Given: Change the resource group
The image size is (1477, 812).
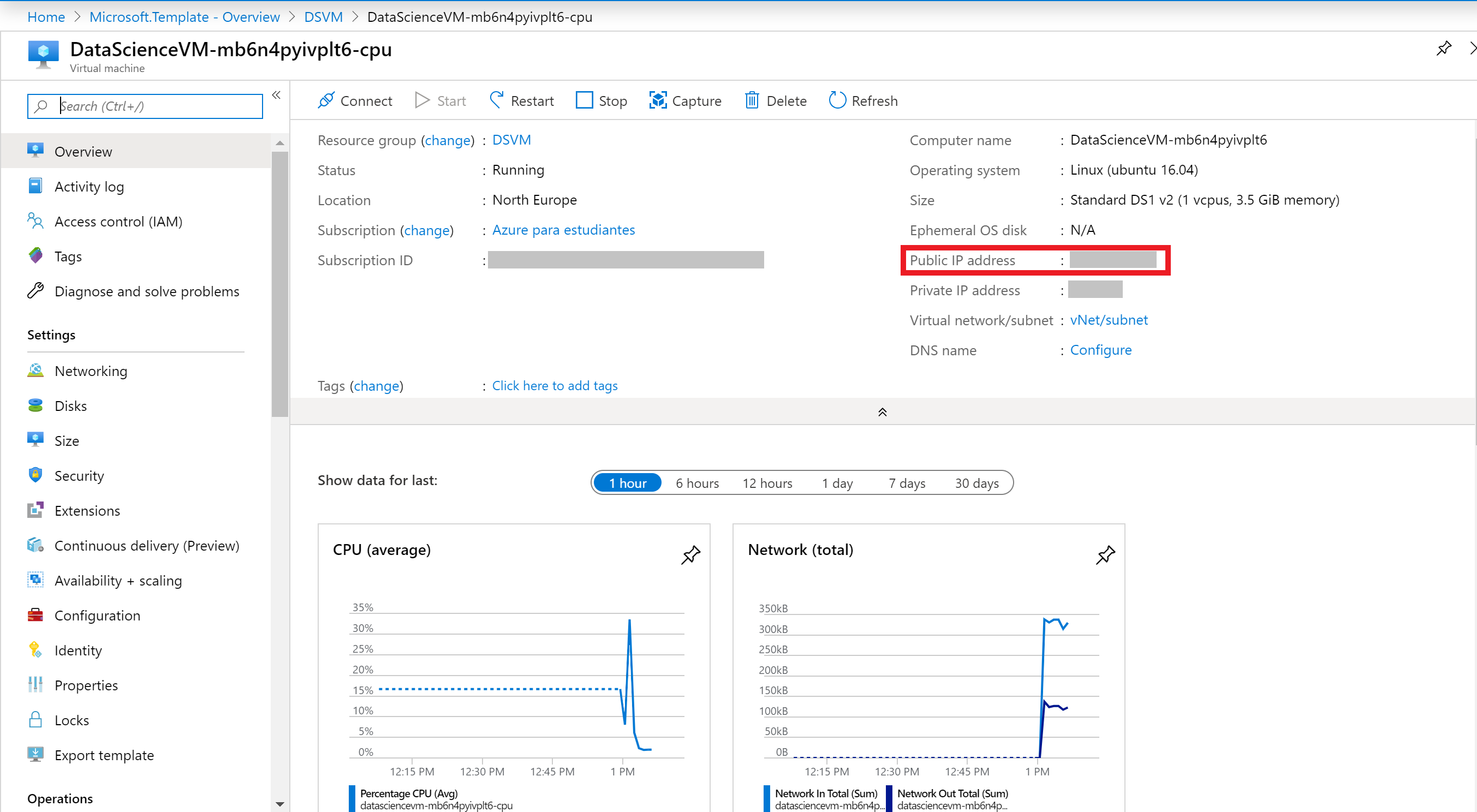Looking at the screenshot, I should point(447,140).
